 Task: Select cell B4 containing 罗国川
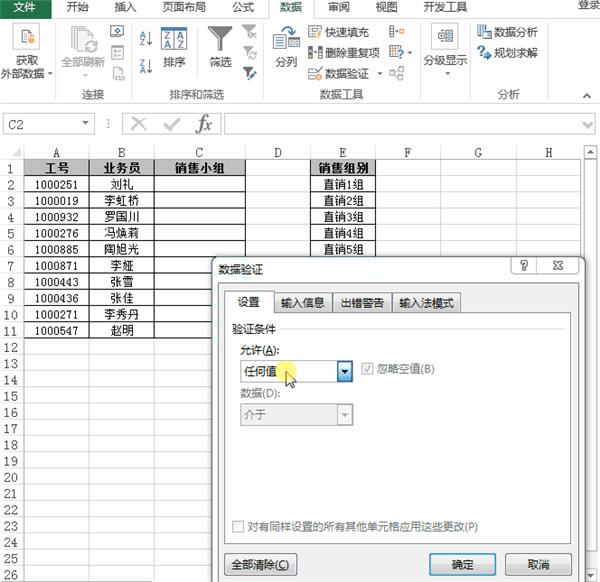[x=121, y=217]
